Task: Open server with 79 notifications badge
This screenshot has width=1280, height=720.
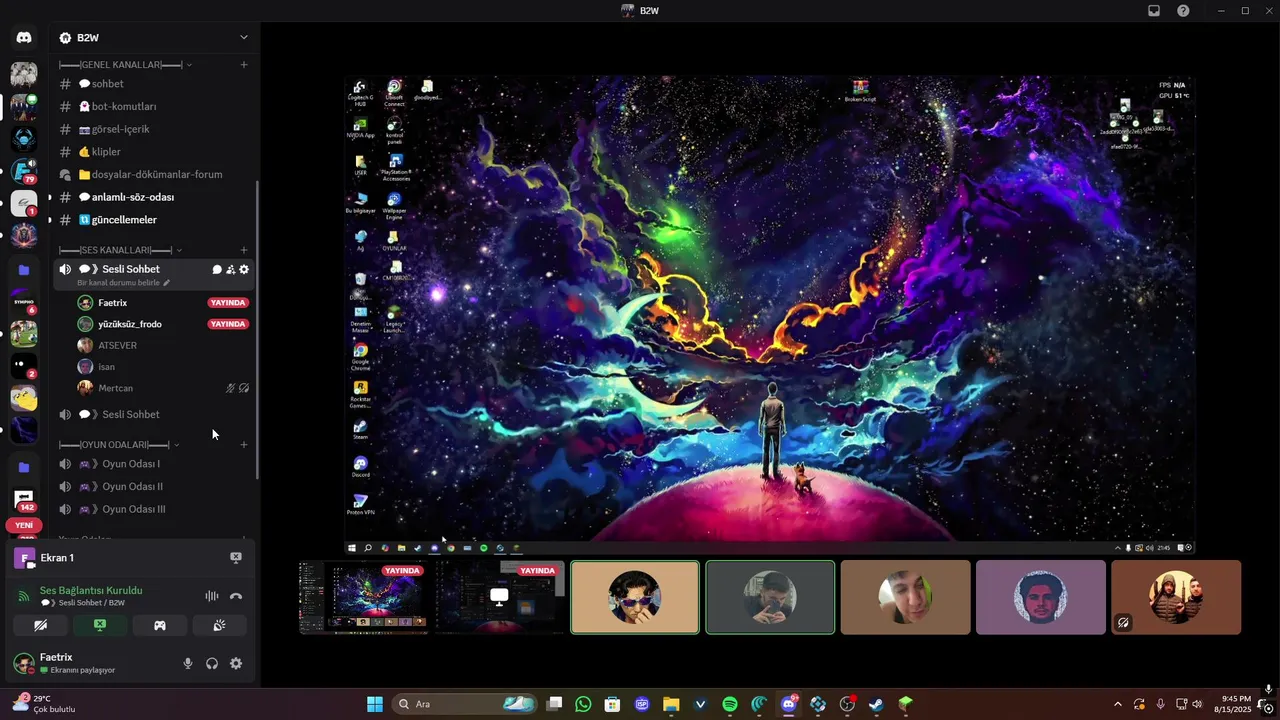Action: 24,171
